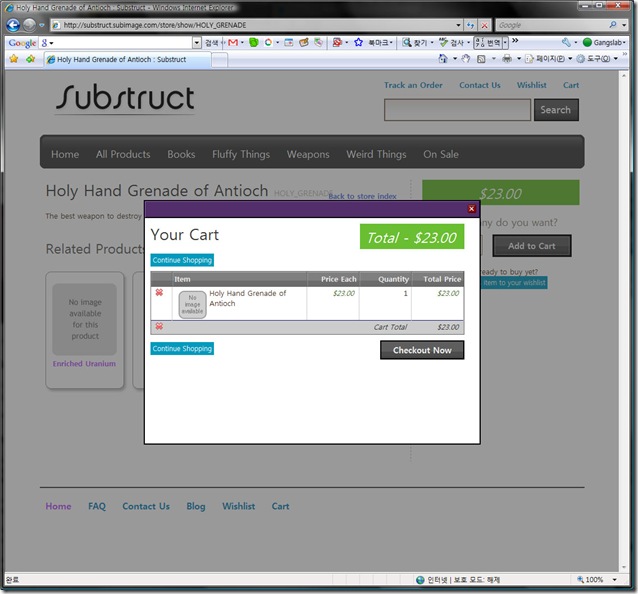Expand the Translate dropdown arrow
The width and height of the screenshot is (638, 594).
tap(505, 42)
